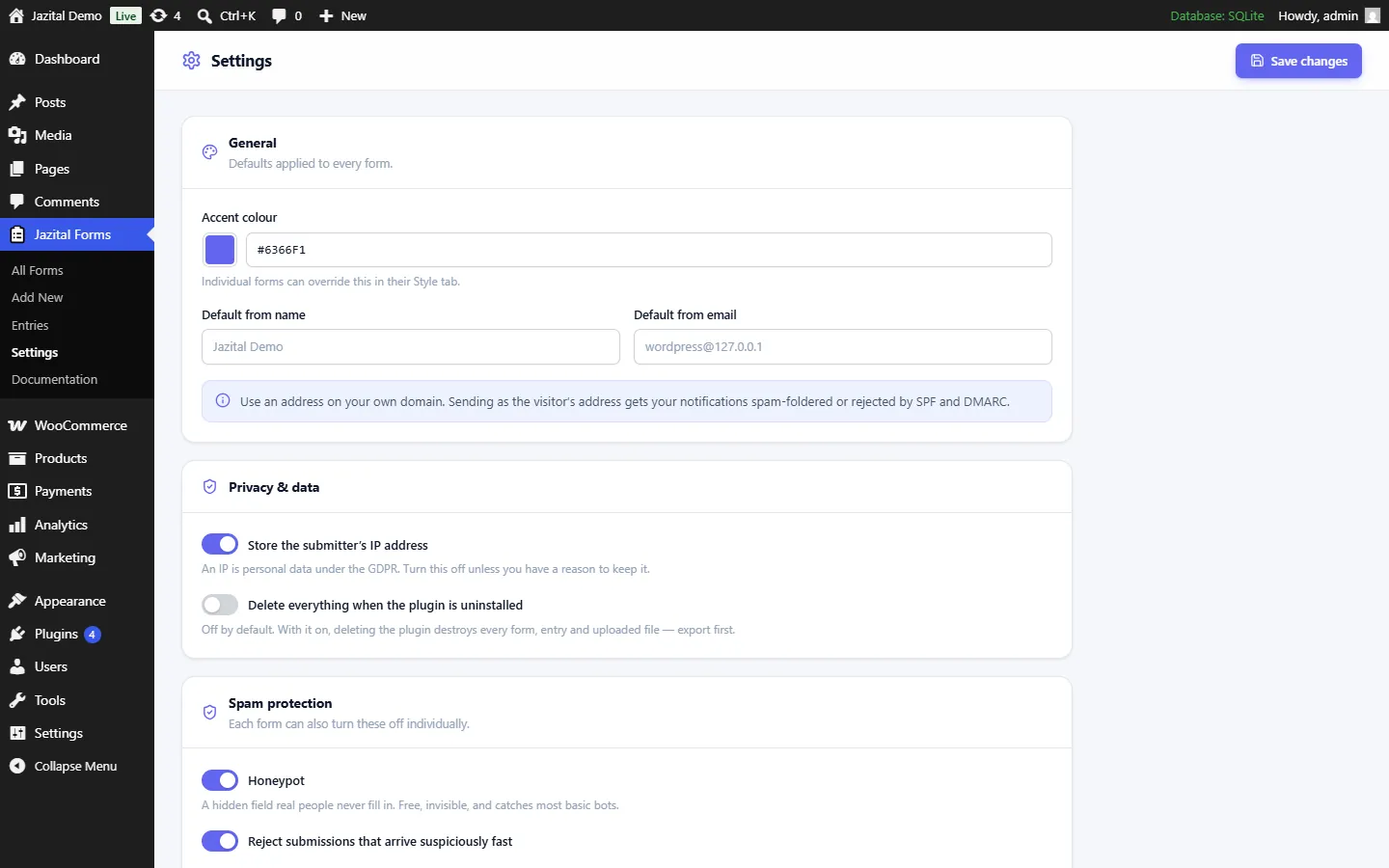
Task: Click the Comments bubble icon in sidebar
Action: [x=17, y=202]
